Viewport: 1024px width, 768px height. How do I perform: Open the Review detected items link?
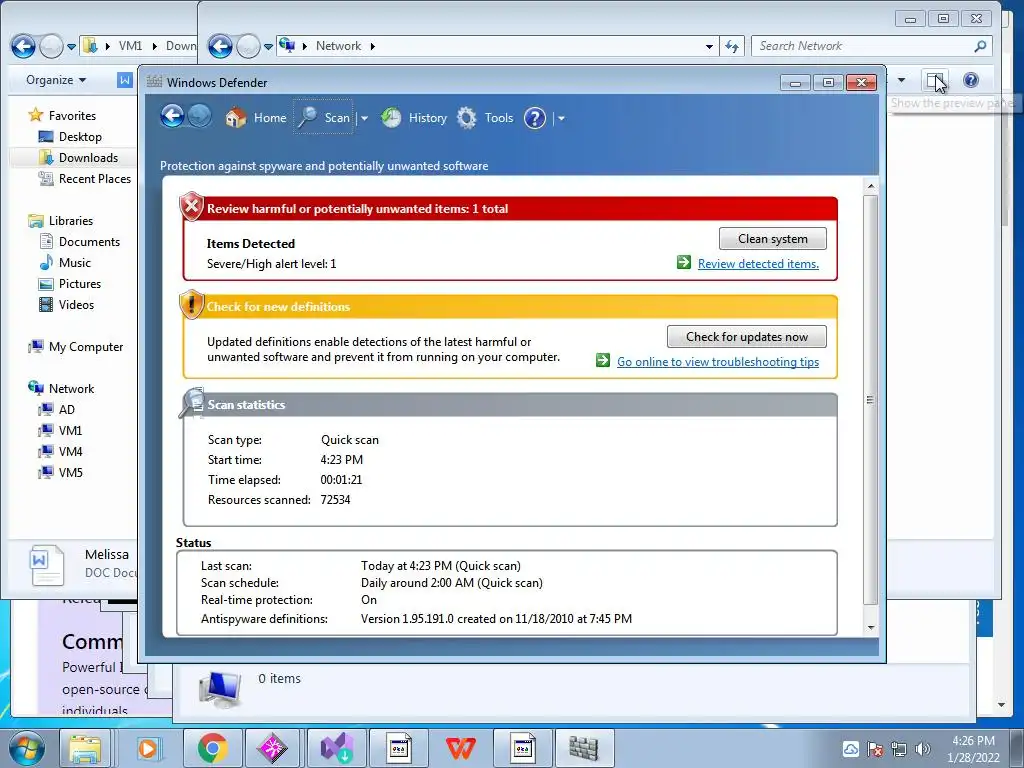click(758, 264)
